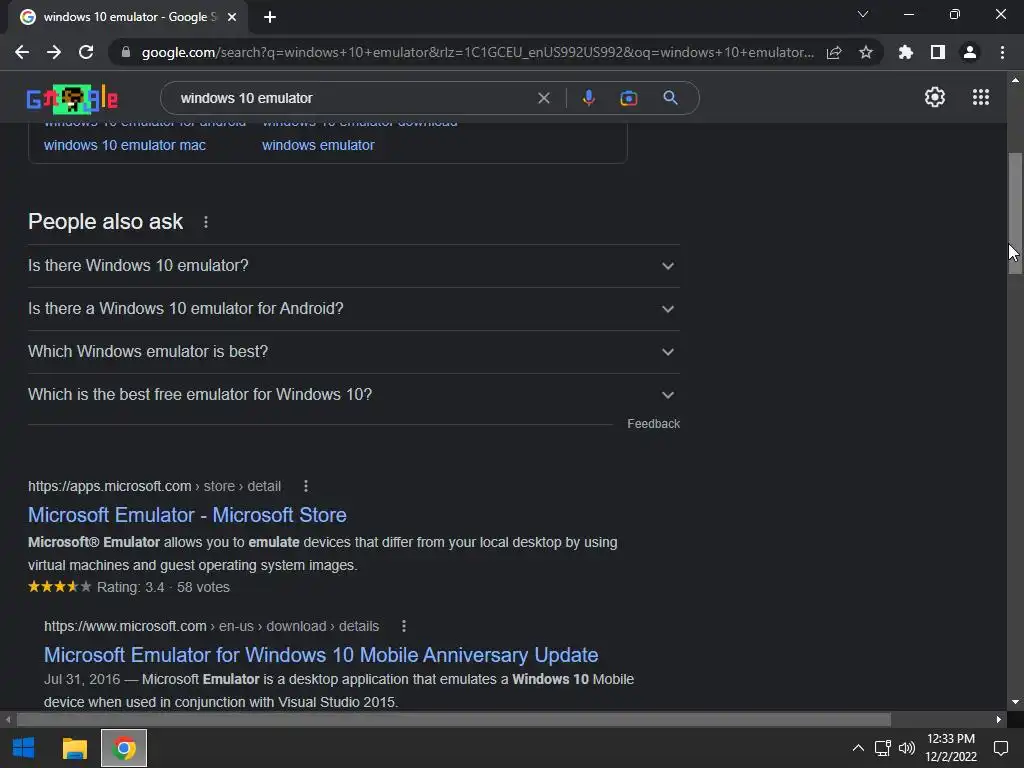
Task: Open 'windows emulator' related search
Action: pos(318,145)
